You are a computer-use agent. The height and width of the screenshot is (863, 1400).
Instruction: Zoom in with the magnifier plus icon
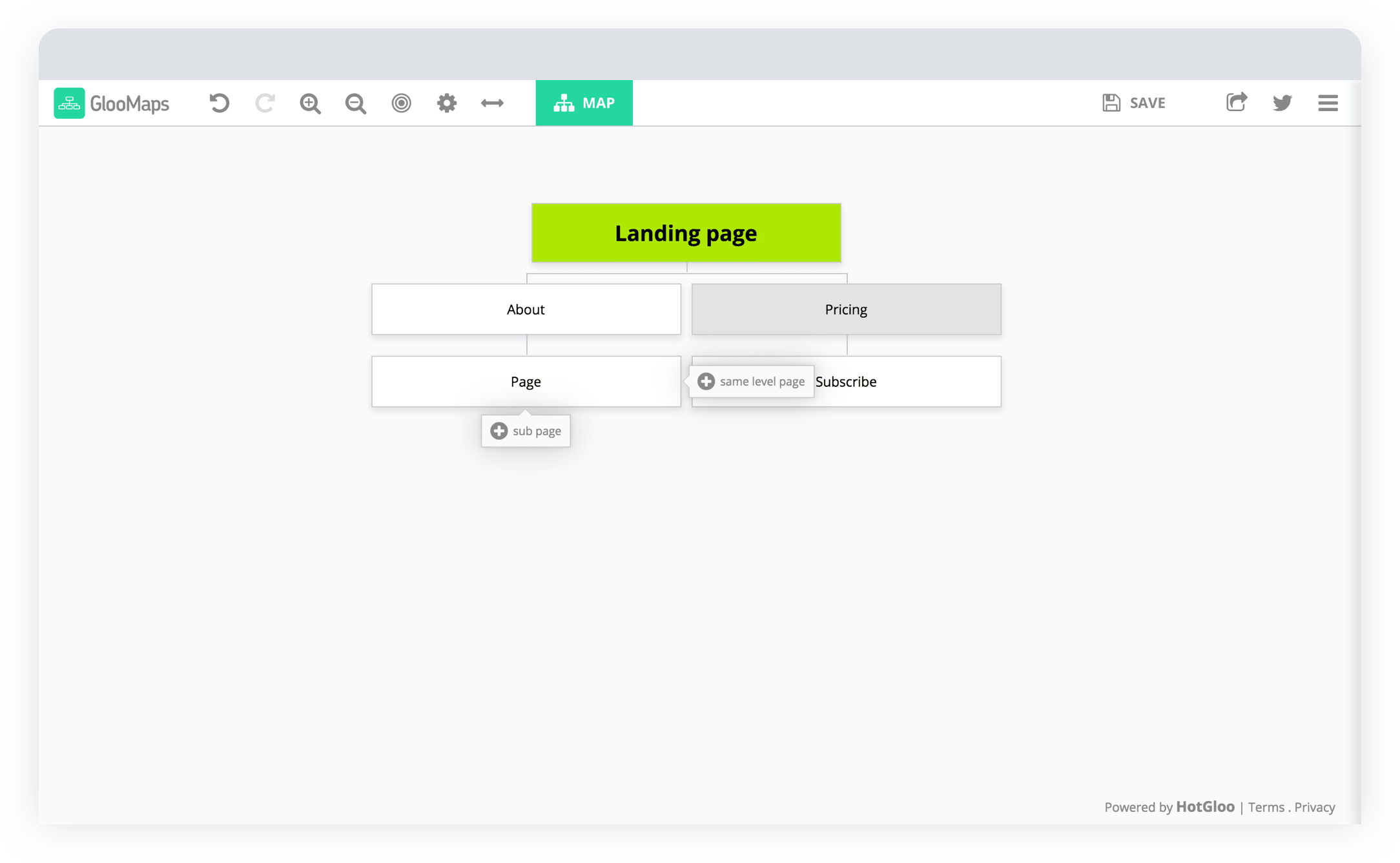(310, 103)
